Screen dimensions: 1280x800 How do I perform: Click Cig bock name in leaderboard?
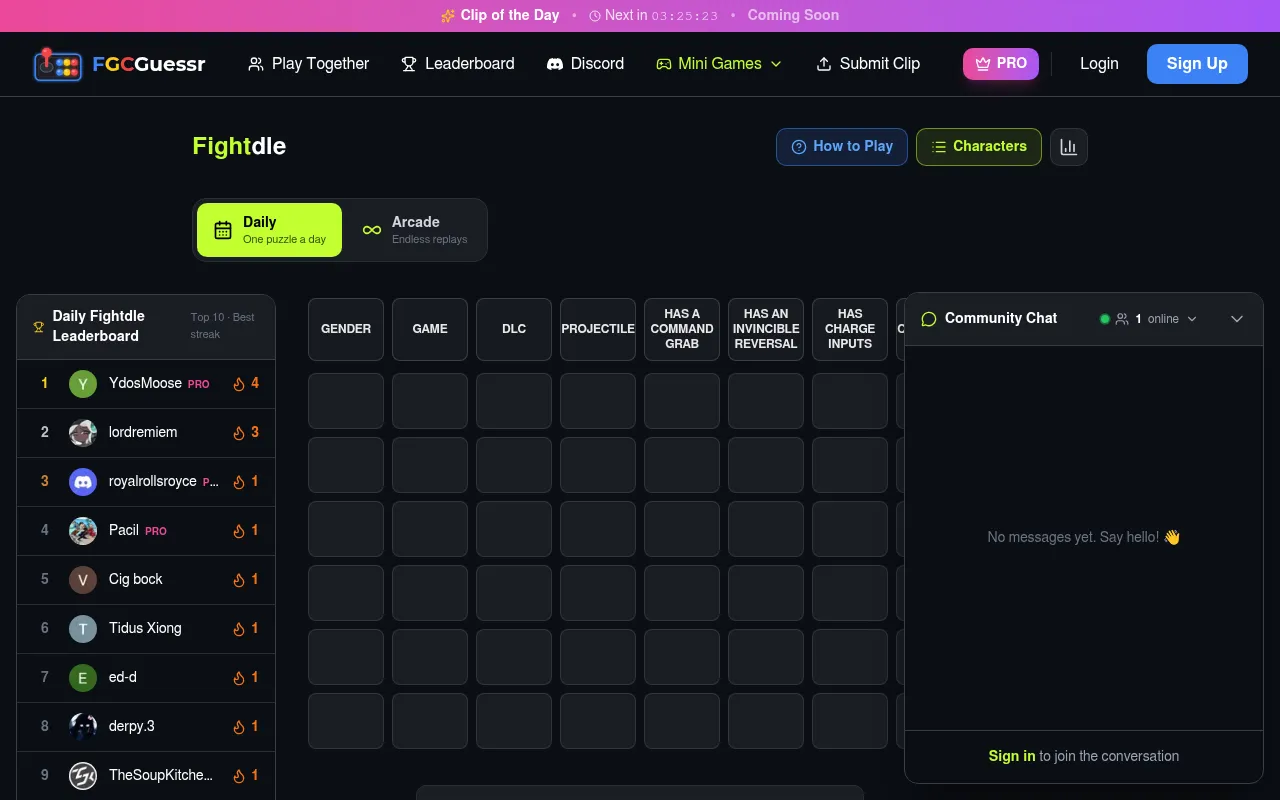(136, 580)
